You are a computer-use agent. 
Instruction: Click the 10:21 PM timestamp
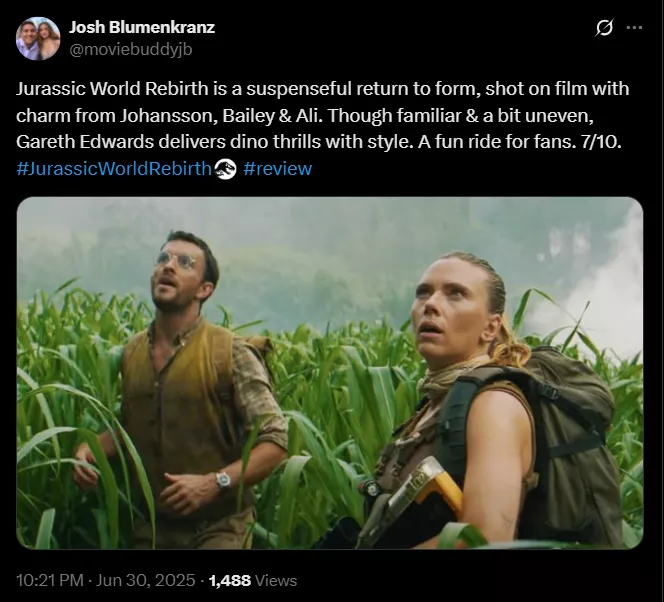50,580
